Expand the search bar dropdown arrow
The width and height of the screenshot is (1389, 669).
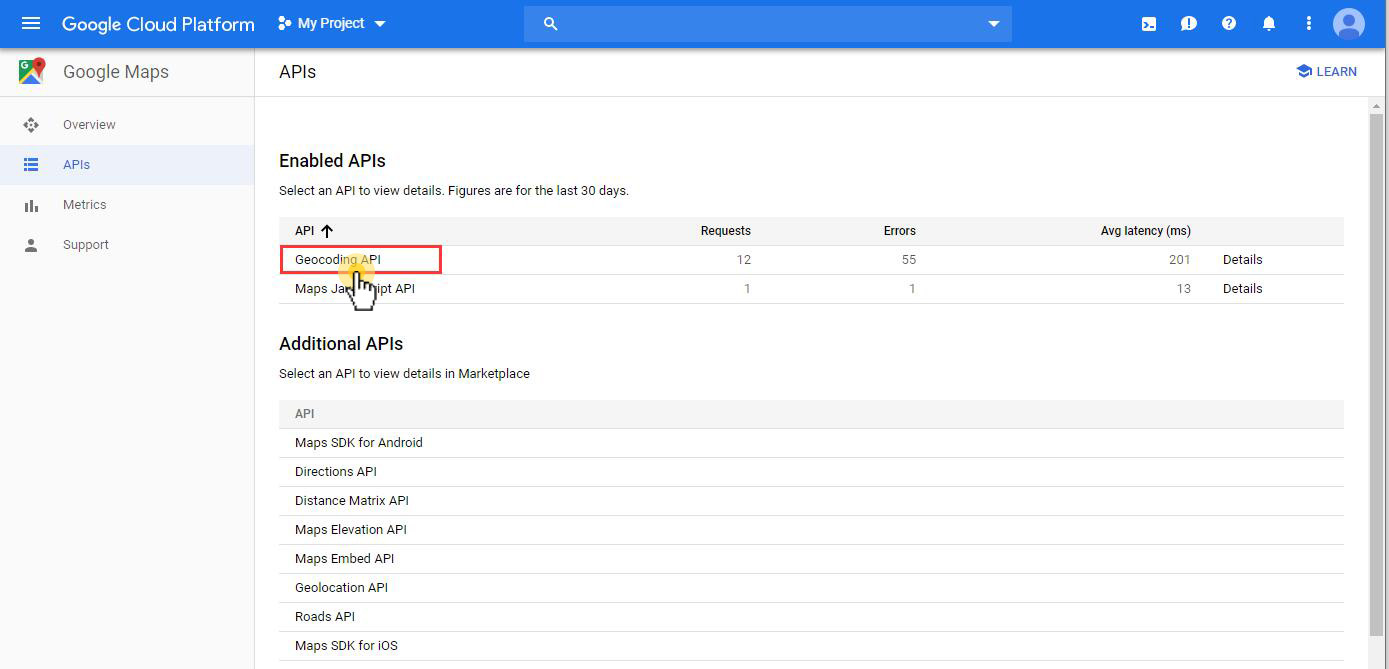[993, 23]
